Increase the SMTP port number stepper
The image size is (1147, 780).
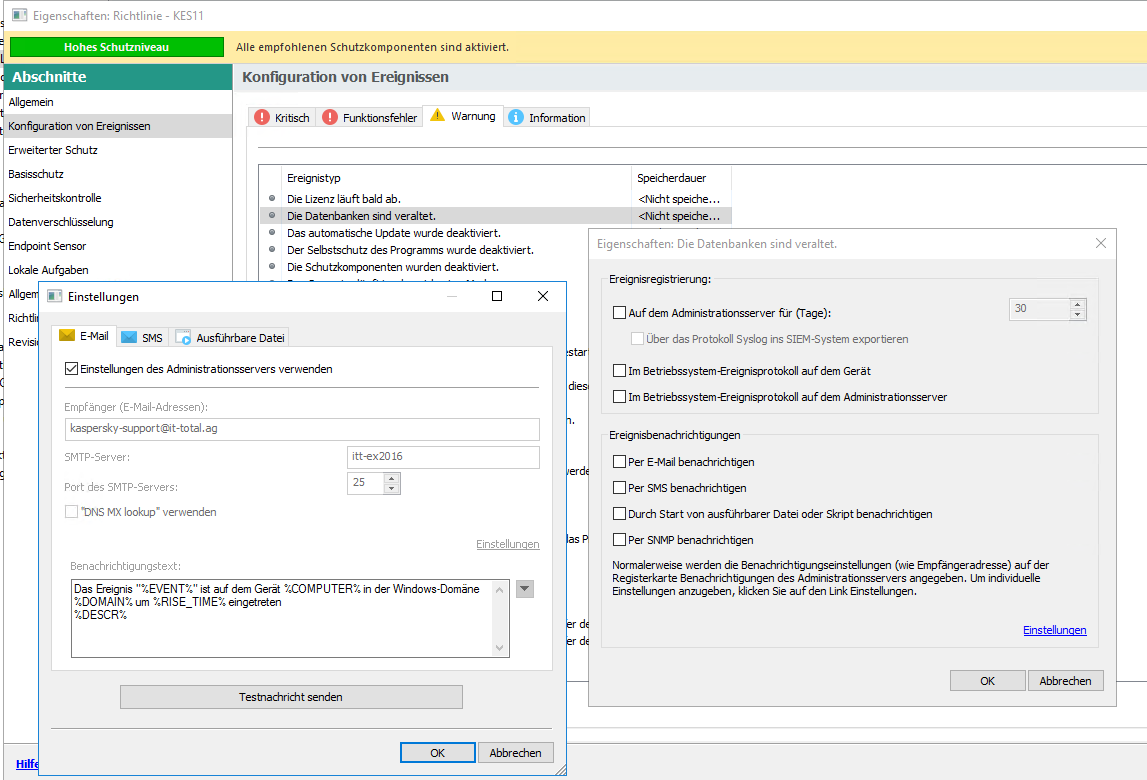391,478
